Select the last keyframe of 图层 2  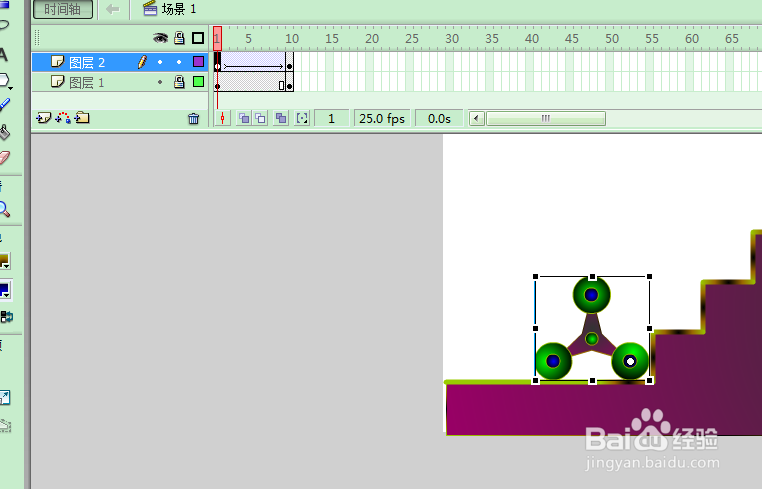[290, 62]
